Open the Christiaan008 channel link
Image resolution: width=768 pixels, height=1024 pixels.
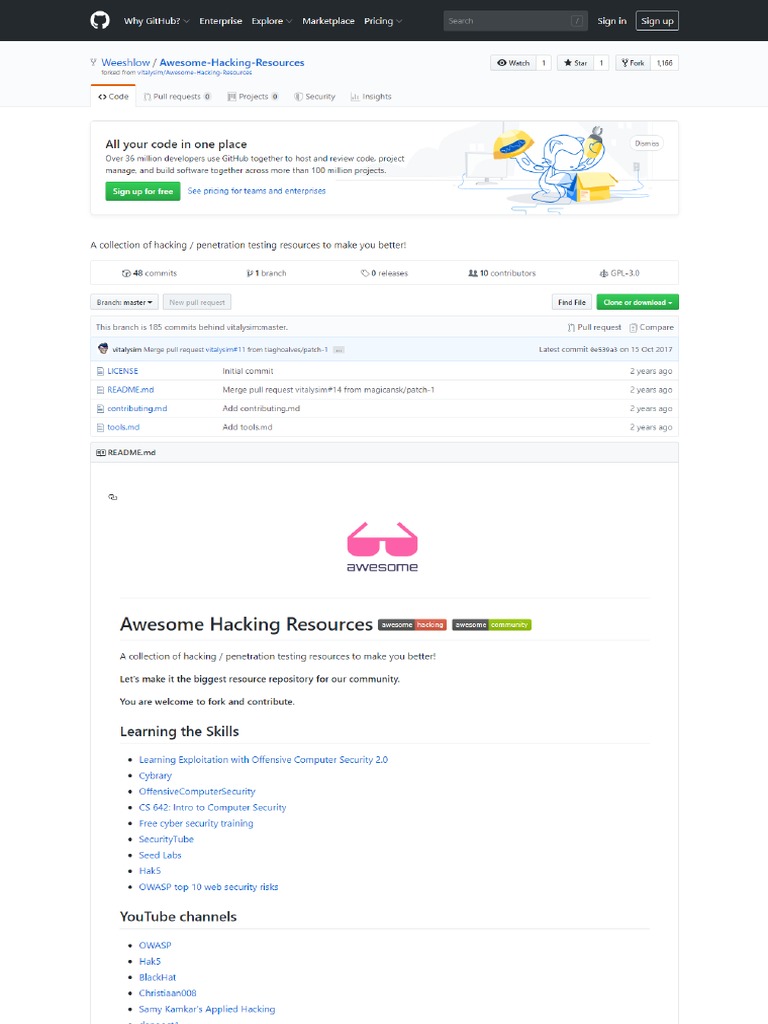point(167,993)
